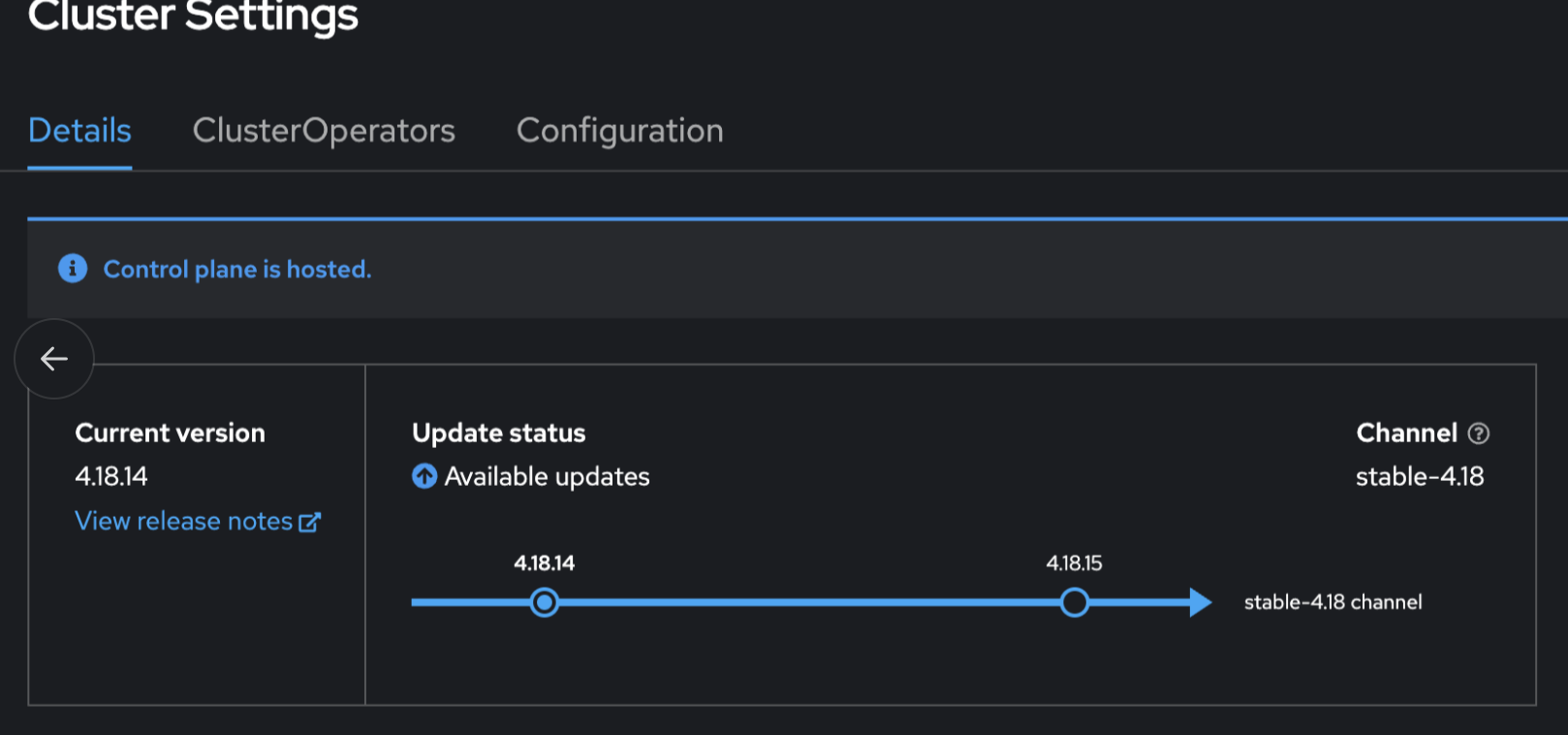The width and height of the screenshot is (1568, 735).
Task: Click the stable-4.18 channel value under Channel
Action: click(x=1419, y=477)
